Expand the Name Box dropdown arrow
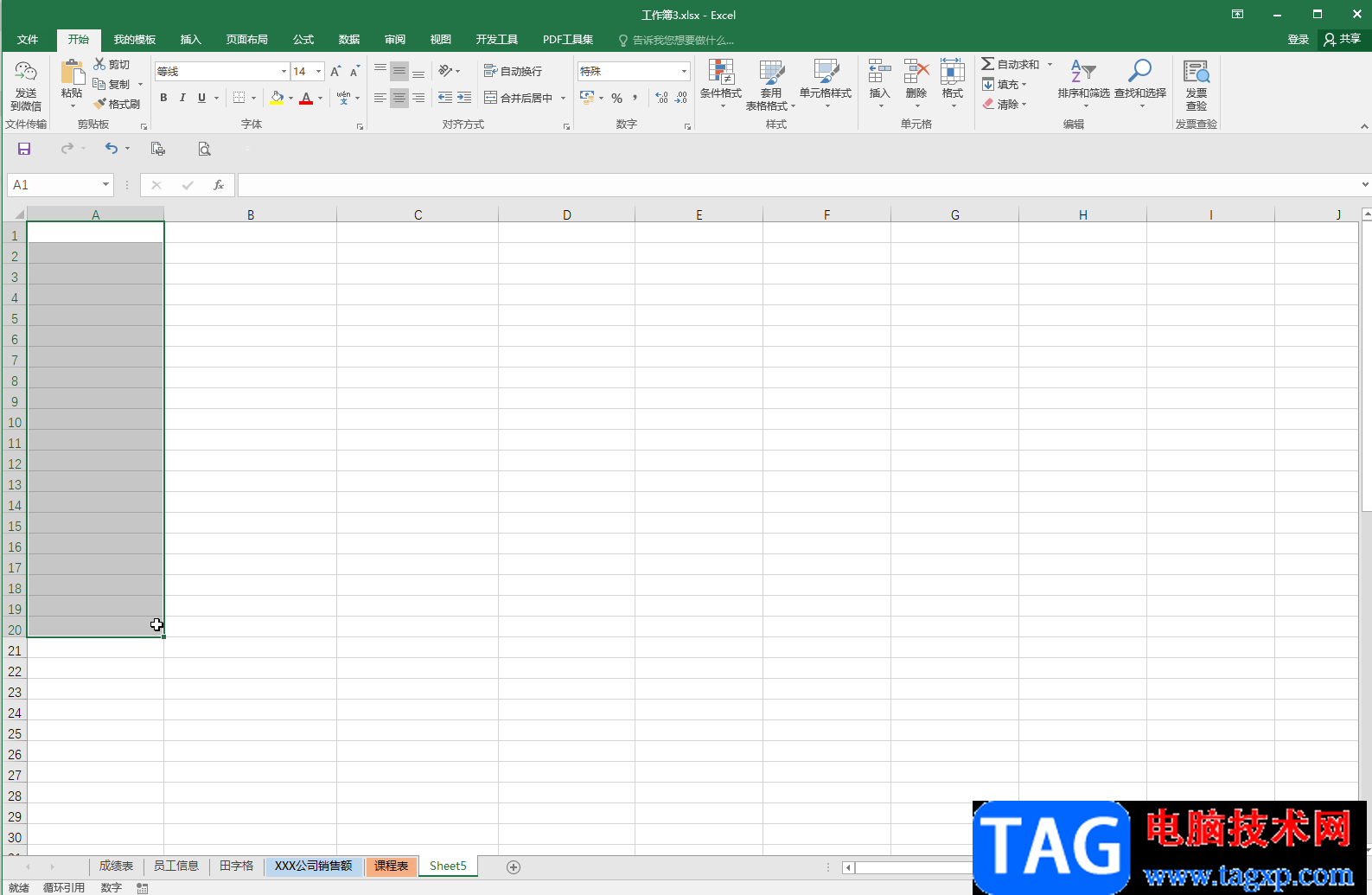 tap(105, 184)
